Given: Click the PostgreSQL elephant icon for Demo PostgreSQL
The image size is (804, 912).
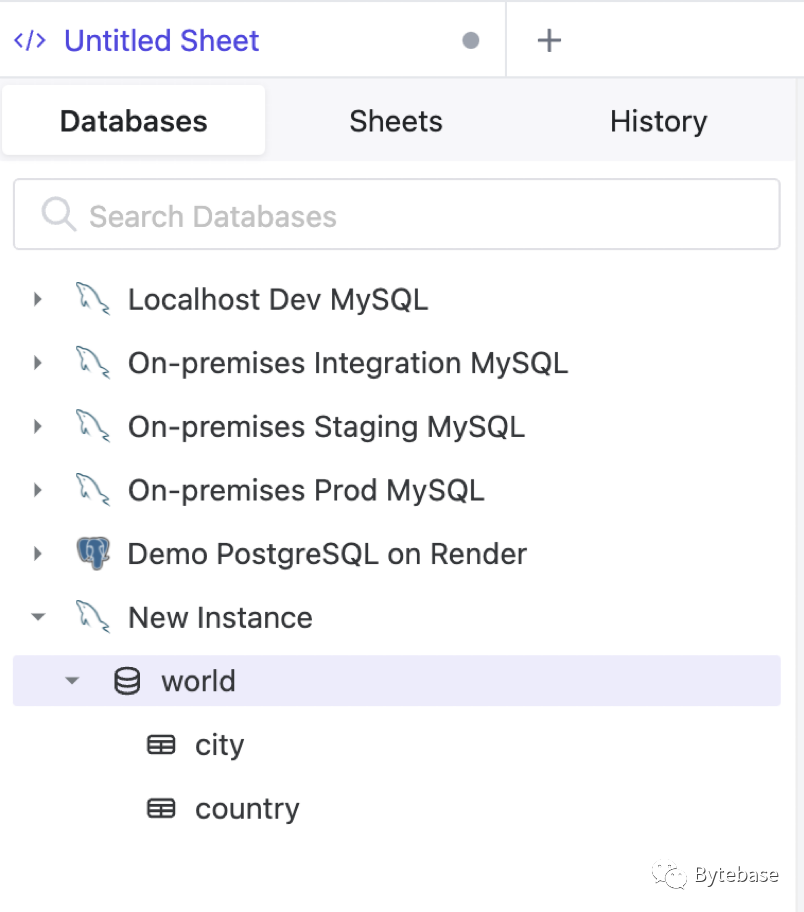Looking at the screenshot, I should (92, 553).
